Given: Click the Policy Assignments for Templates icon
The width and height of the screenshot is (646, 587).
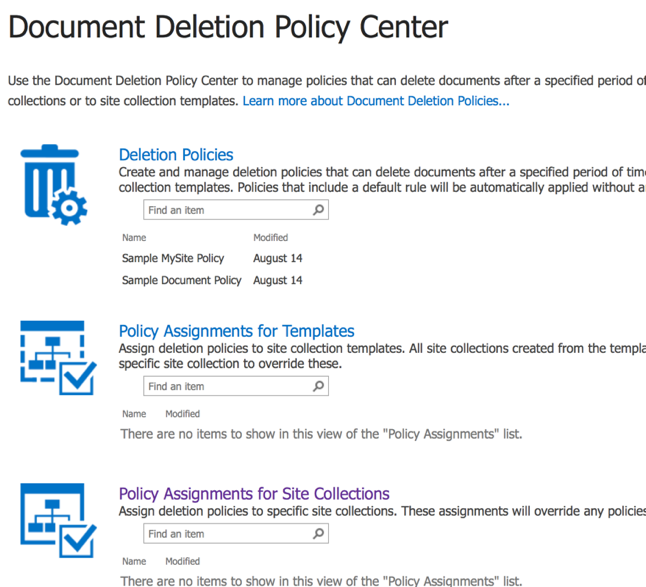Looking at the screenshot, I should pos(58,357).
